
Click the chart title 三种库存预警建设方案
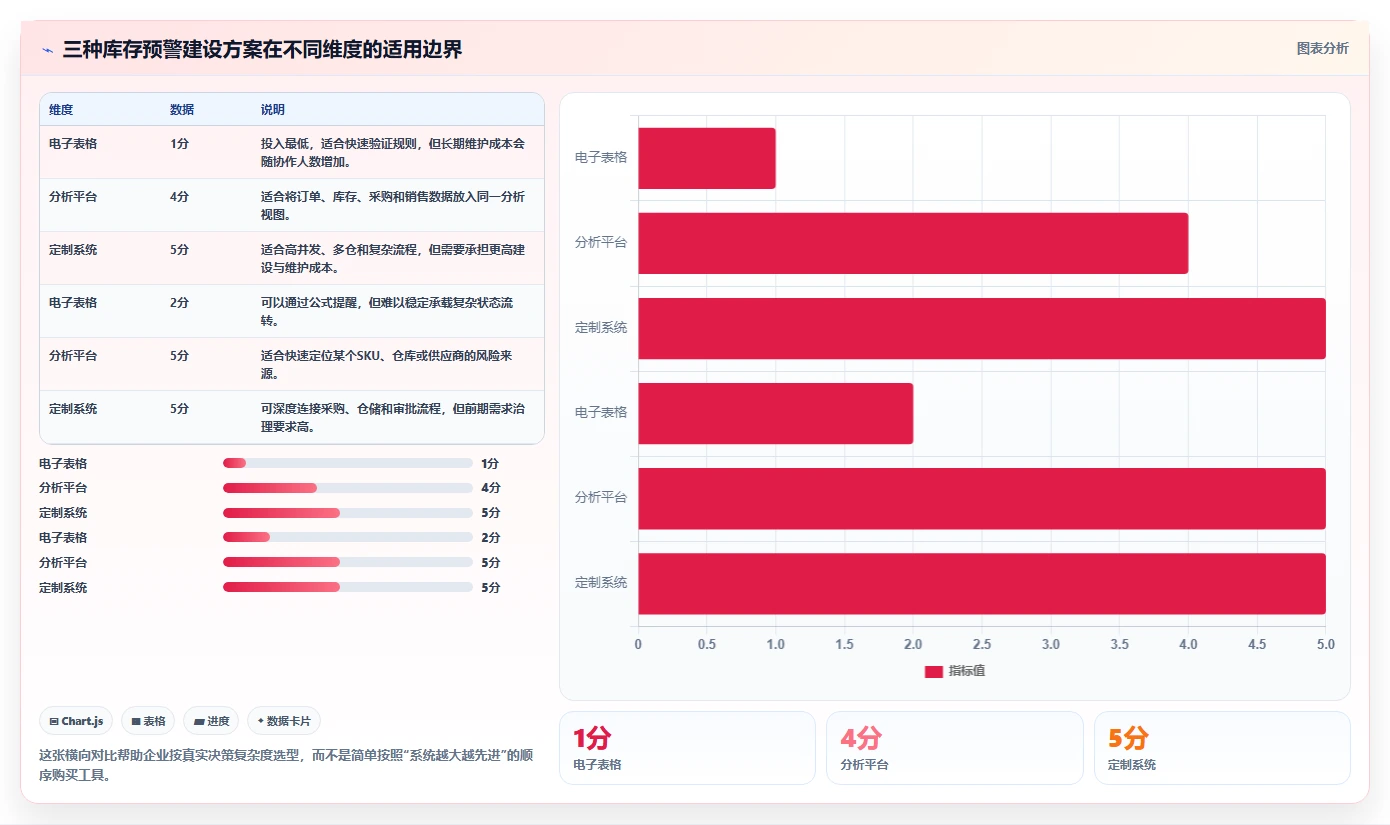coord(262,49)
